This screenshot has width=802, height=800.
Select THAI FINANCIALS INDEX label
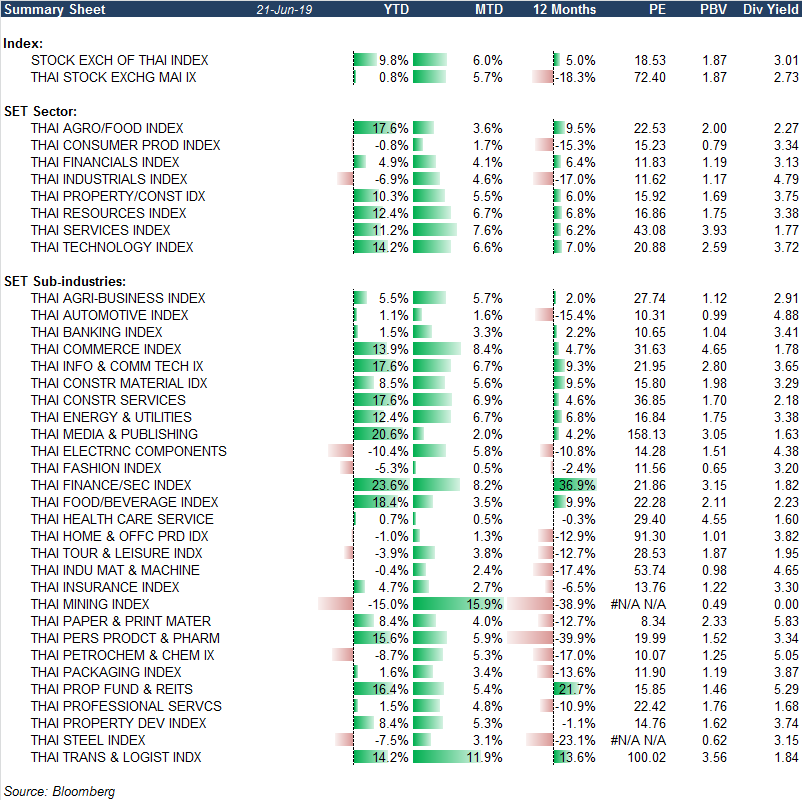coord(105,162)
